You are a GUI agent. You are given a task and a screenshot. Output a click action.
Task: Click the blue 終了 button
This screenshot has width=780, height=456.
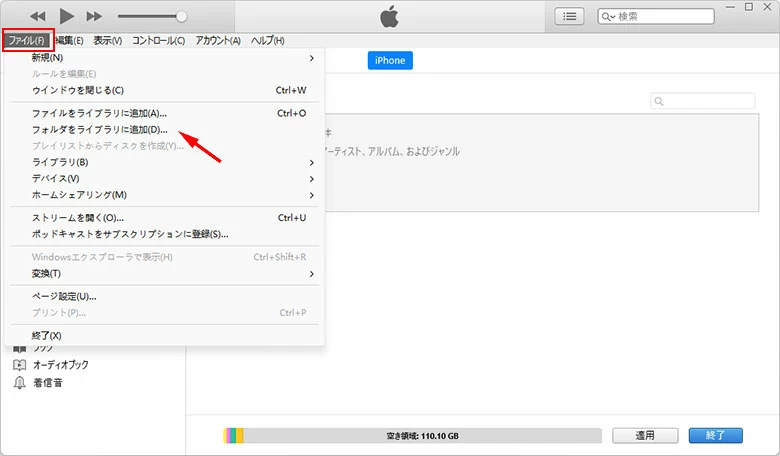click(x=715, y=435)
